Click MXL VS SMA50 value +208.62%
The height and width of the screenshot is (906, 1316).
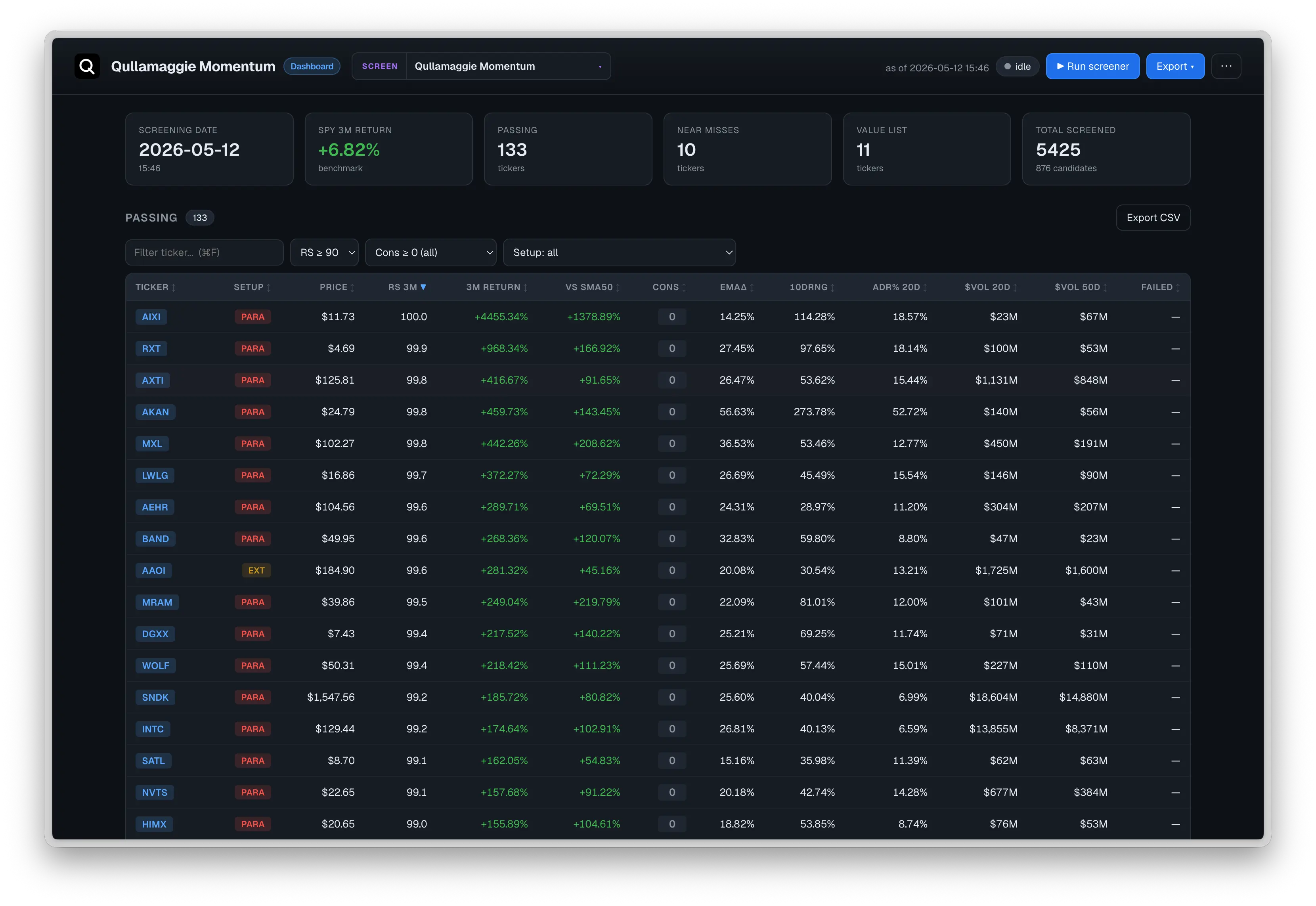click(x=597, y=444)
